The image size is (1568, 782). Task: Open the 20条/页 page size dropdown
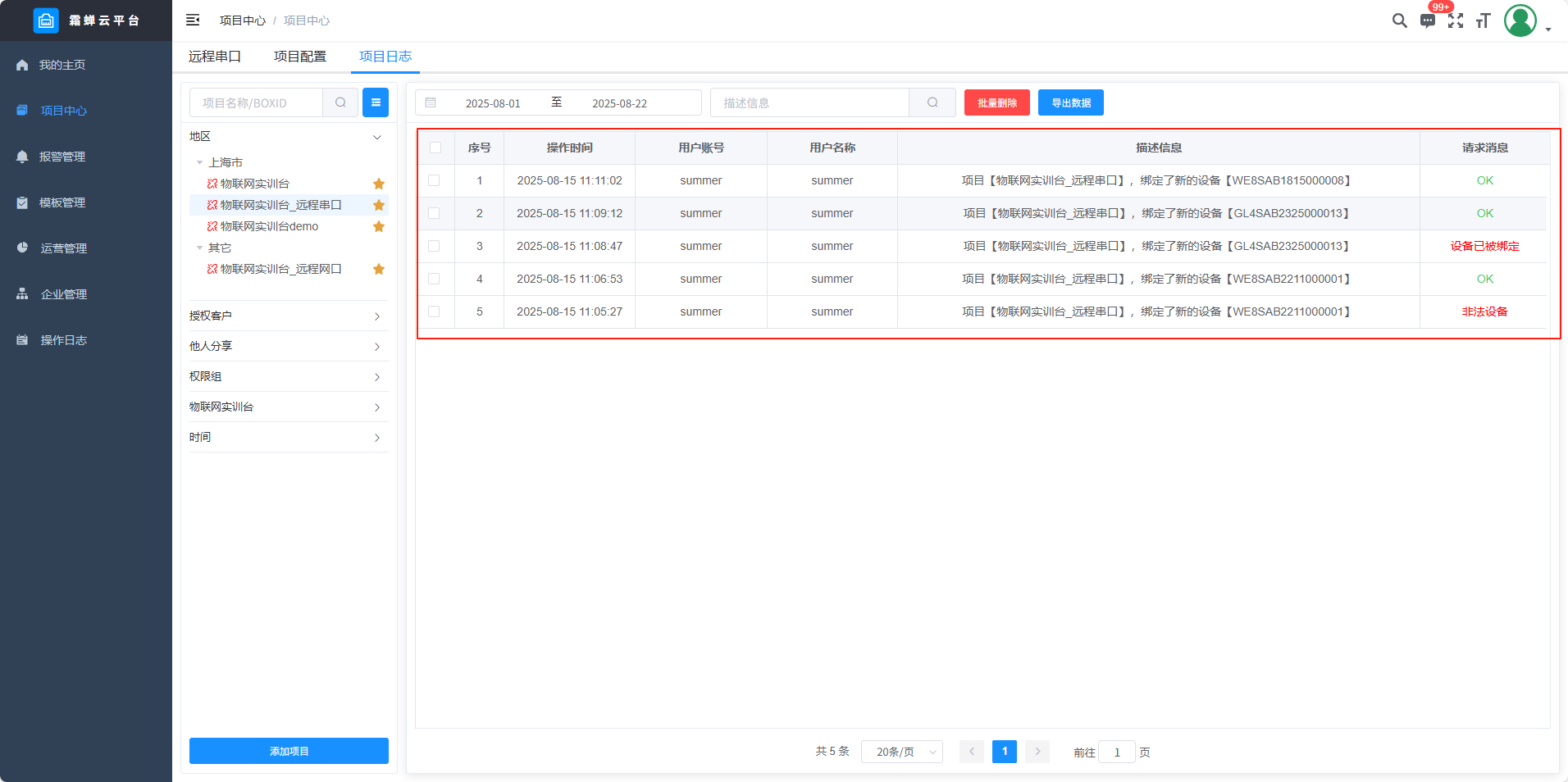pos(901,752)
